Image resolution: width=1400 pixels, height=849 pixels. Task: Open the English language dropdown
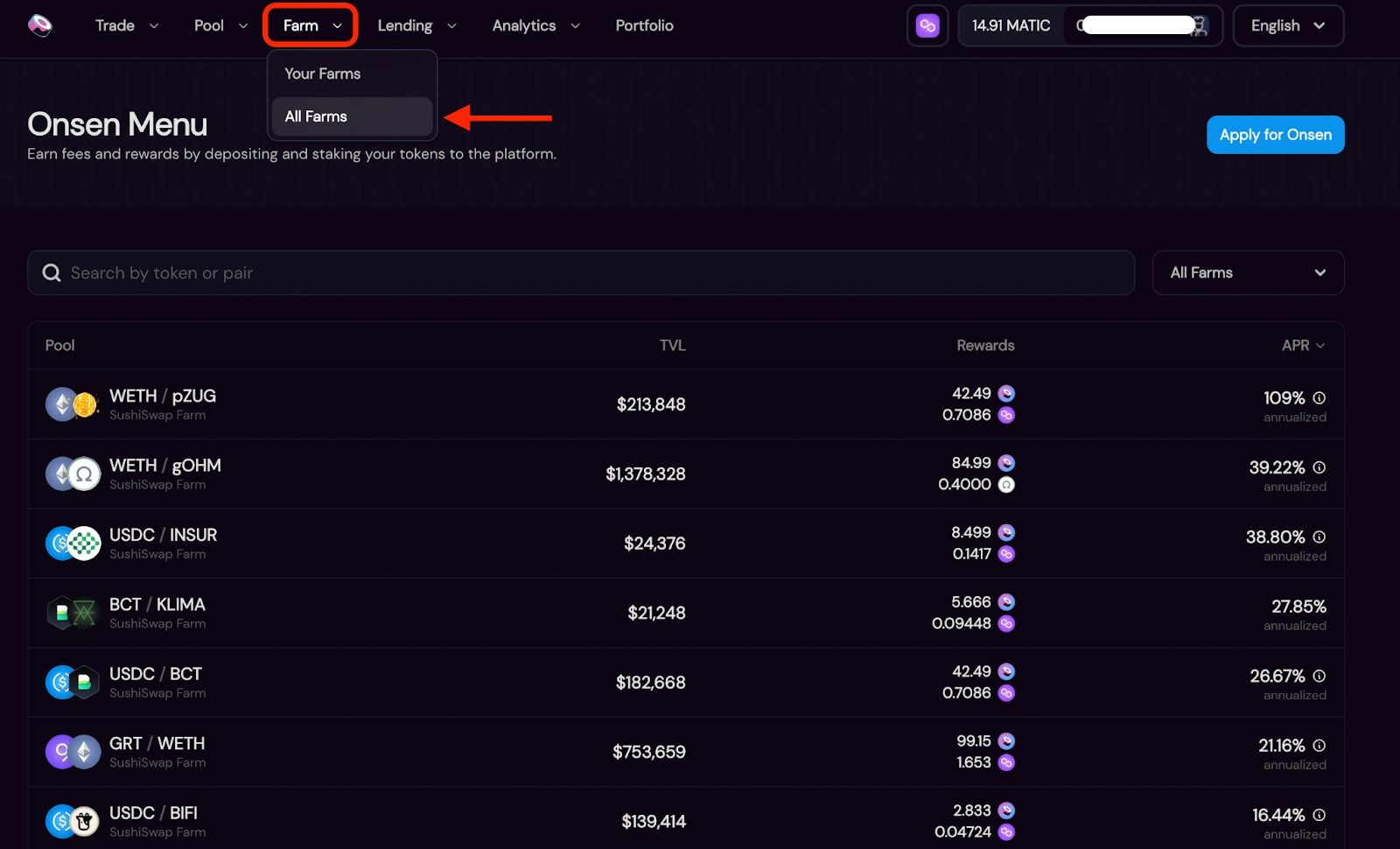[x=1287, y=25]
